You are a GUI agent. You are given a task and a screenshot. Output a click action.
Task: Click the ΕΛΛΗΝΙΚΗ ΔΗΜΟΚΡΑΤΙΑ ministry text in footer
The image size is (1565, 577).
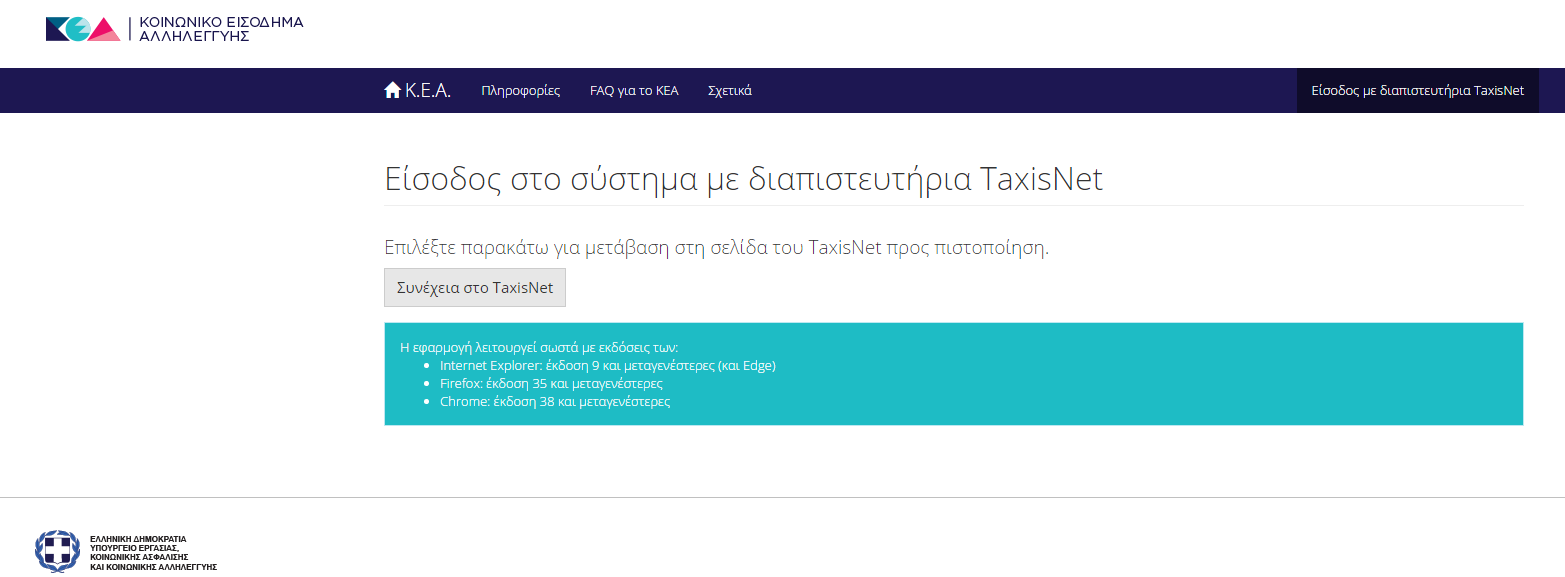(x=152, y=552)
